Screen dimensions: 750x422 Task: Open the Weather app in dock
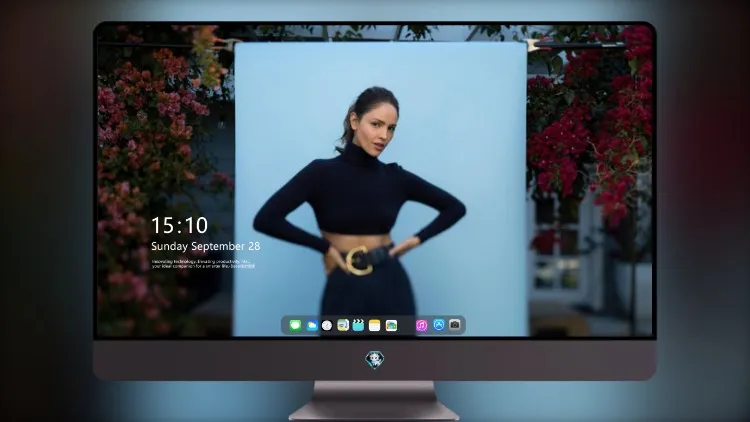311,325
